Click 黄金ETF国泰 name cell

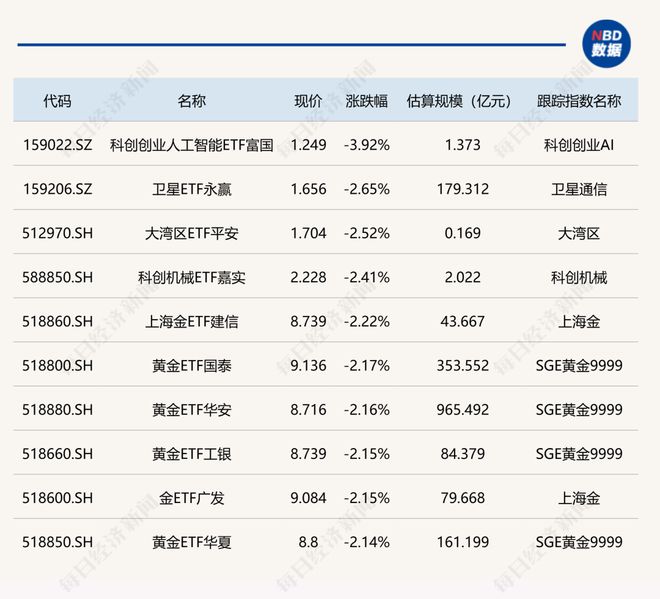pyautogui.click(x=192, y=365)
